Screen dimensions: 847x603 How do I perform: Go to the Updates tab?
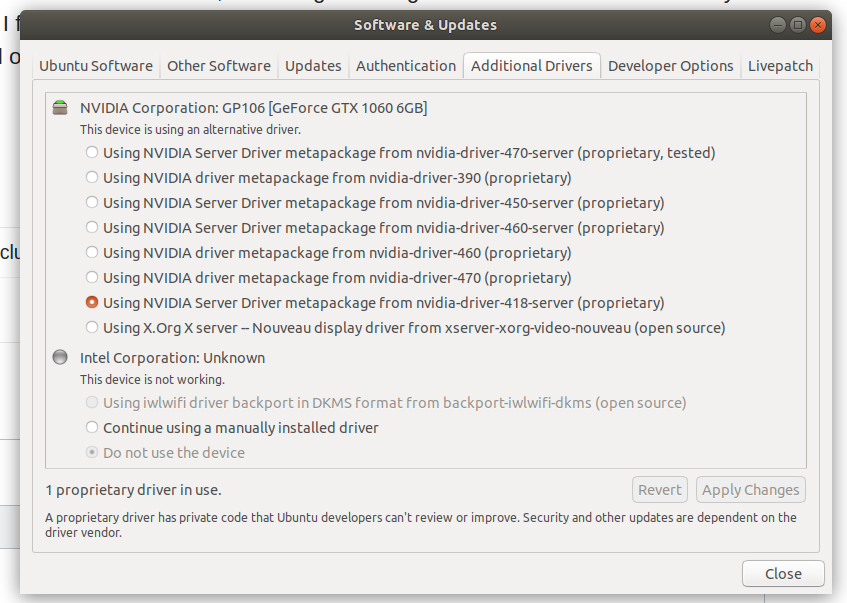tap(313, 66)
